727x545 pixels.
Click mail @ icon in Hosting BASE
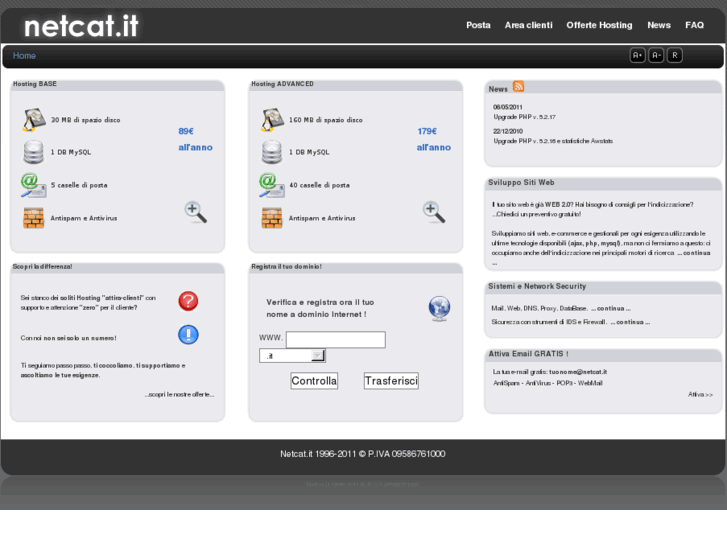33,185
